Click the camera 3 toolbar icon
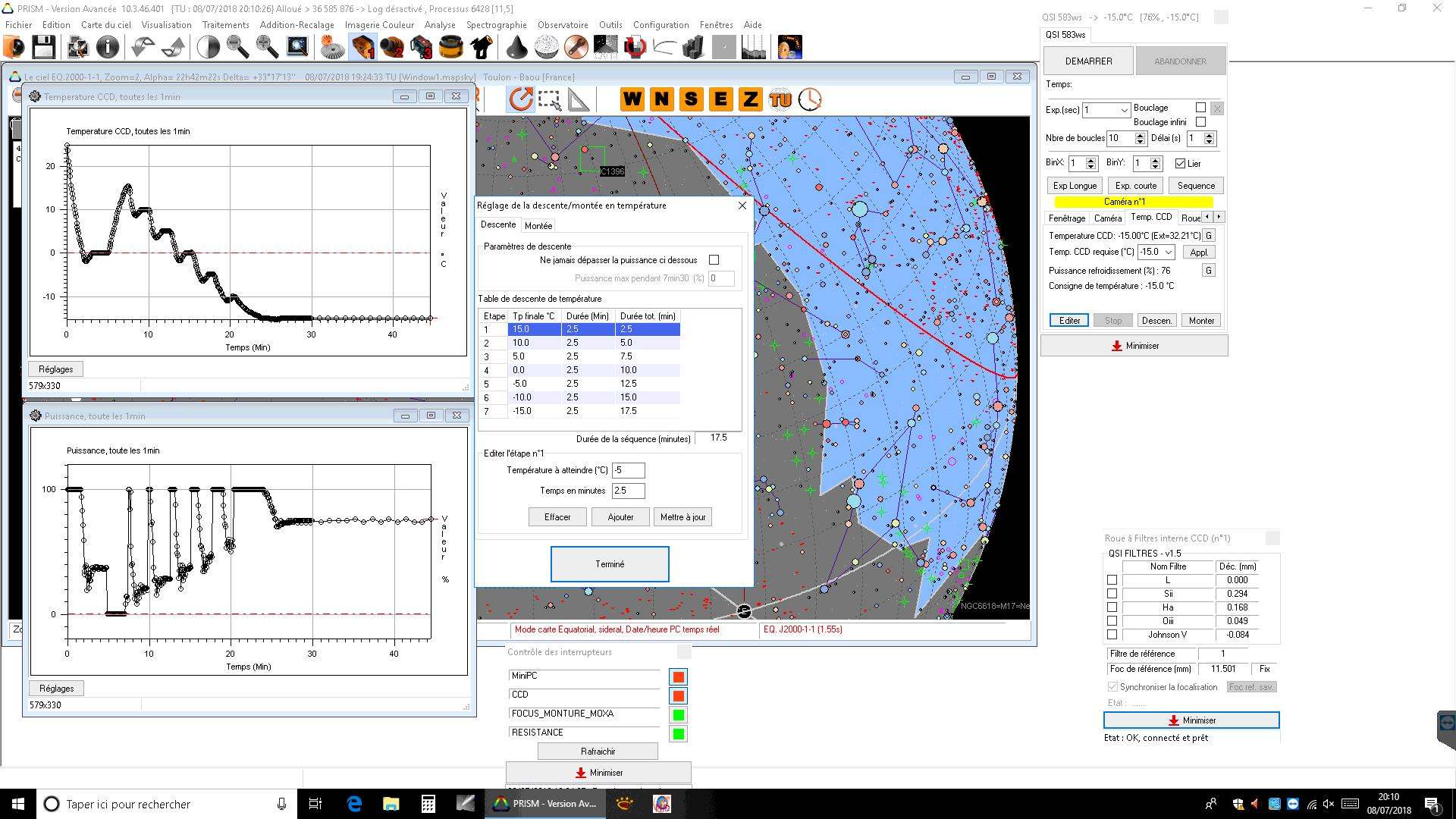The height and width of the screenshot is (819, 1456). coord(422,47)
